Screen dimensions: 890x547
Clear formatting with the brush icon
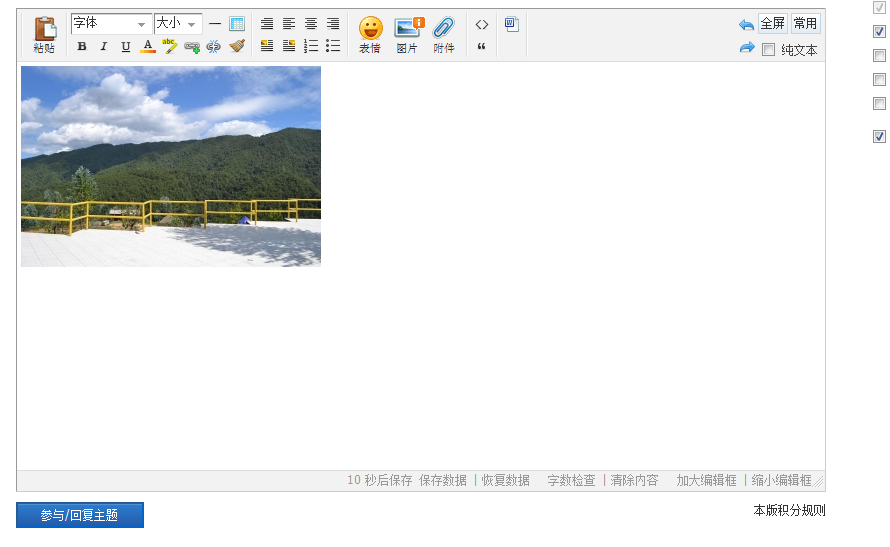pos(237,46)
